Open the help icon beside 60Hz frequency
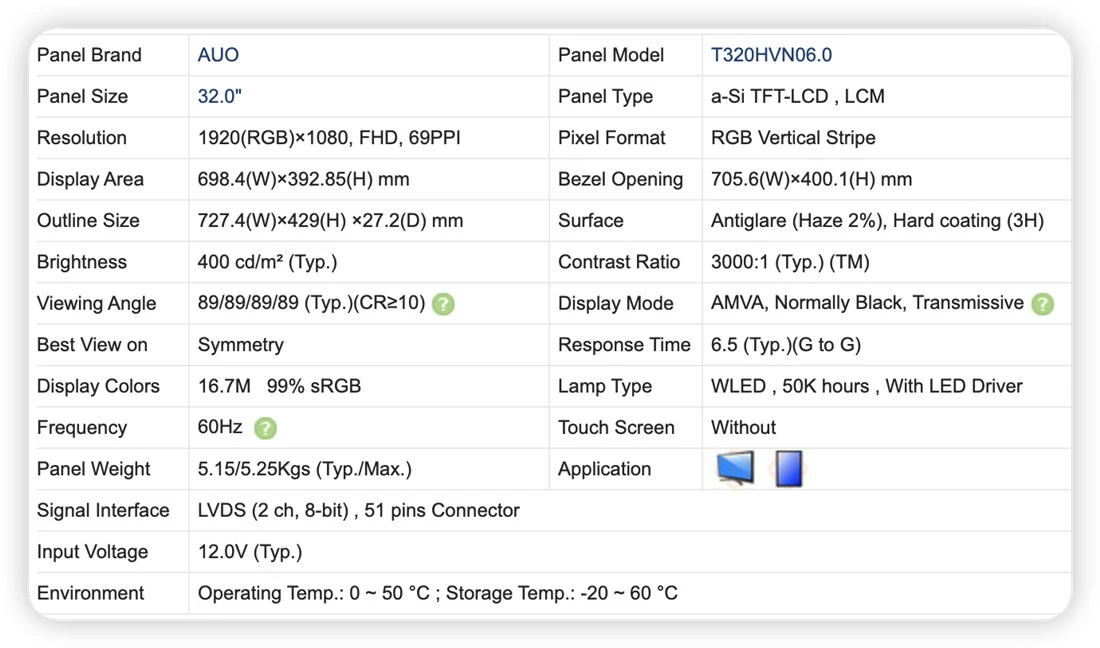 coord(265,428)
